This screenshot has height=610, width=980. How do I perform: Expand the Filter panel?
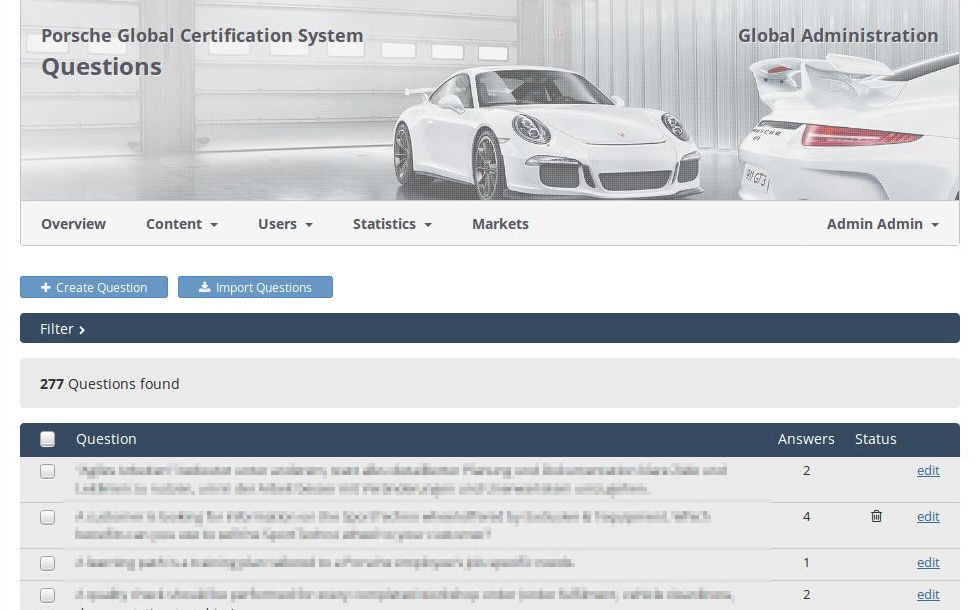click(62, 329)
